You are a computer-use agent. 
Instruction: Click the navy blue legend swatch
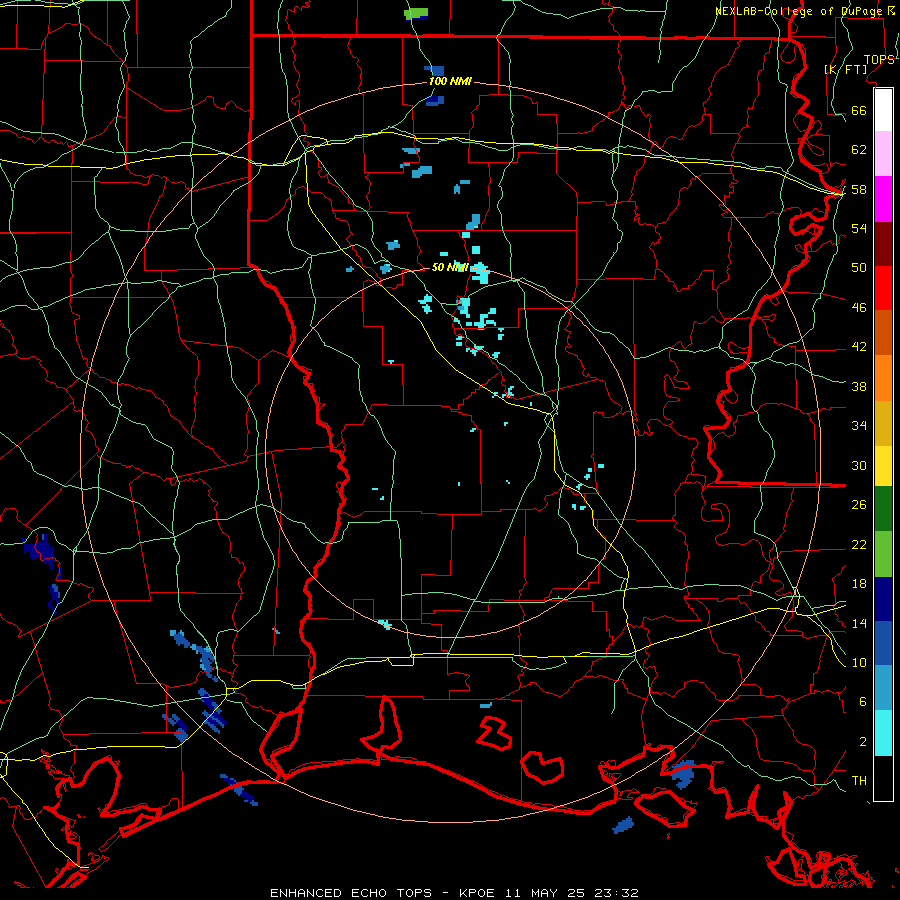(x=883, y=599)
